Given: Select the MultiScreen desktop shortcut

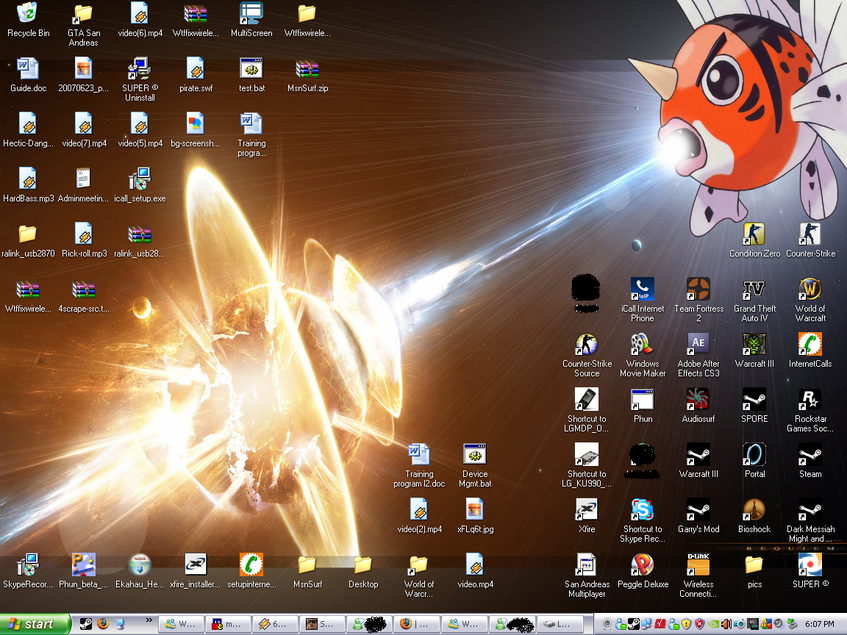Looking at the screenshot, I should [251, 20].
